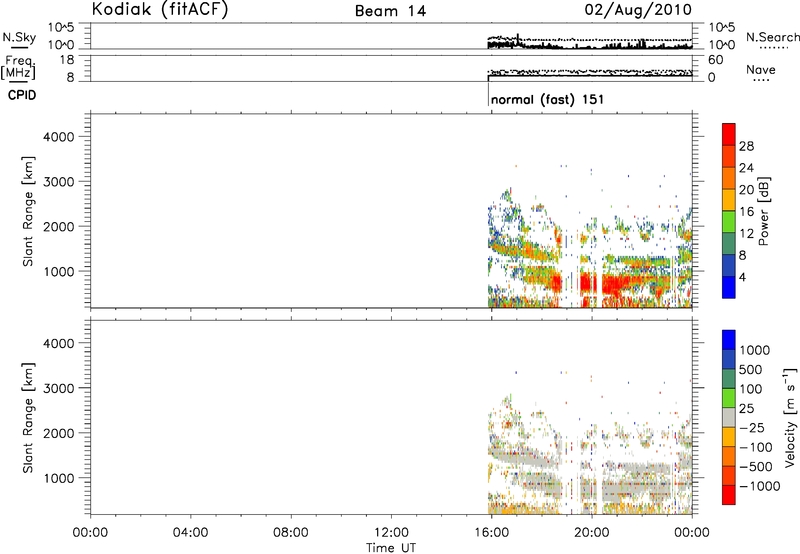The height and width of the screenshot is (554, 800).
Task: Click the '20:00' time axis tick label
Action: click(x=592, y=533)
